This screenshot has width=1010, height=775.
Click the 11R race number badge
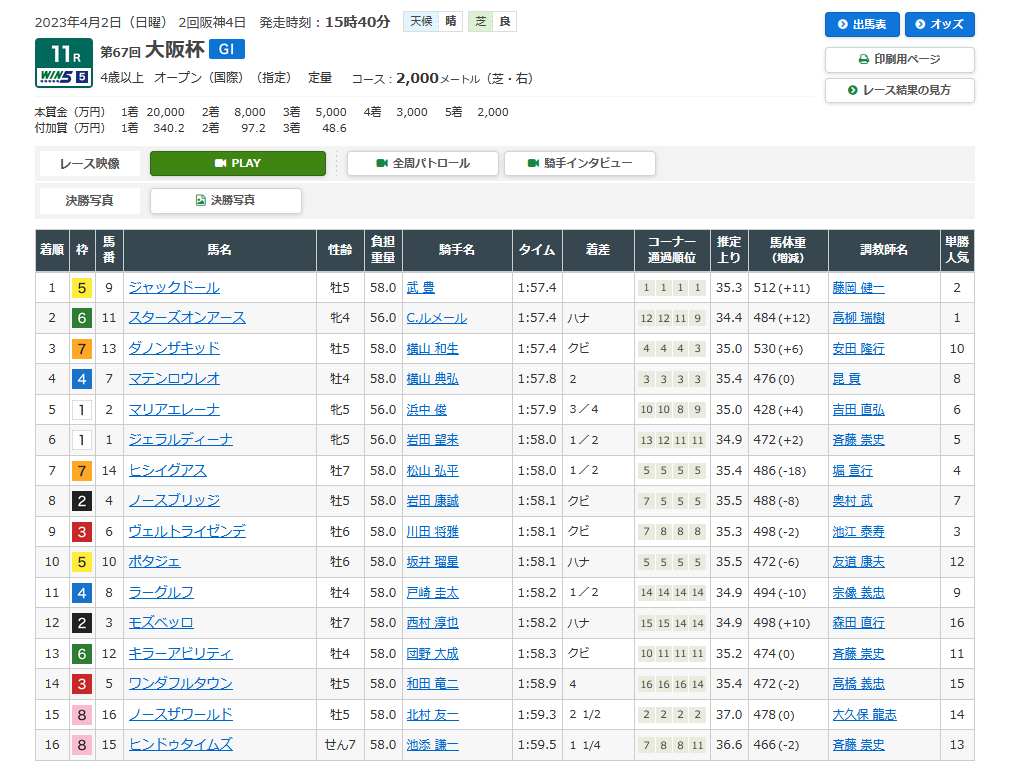64,53
